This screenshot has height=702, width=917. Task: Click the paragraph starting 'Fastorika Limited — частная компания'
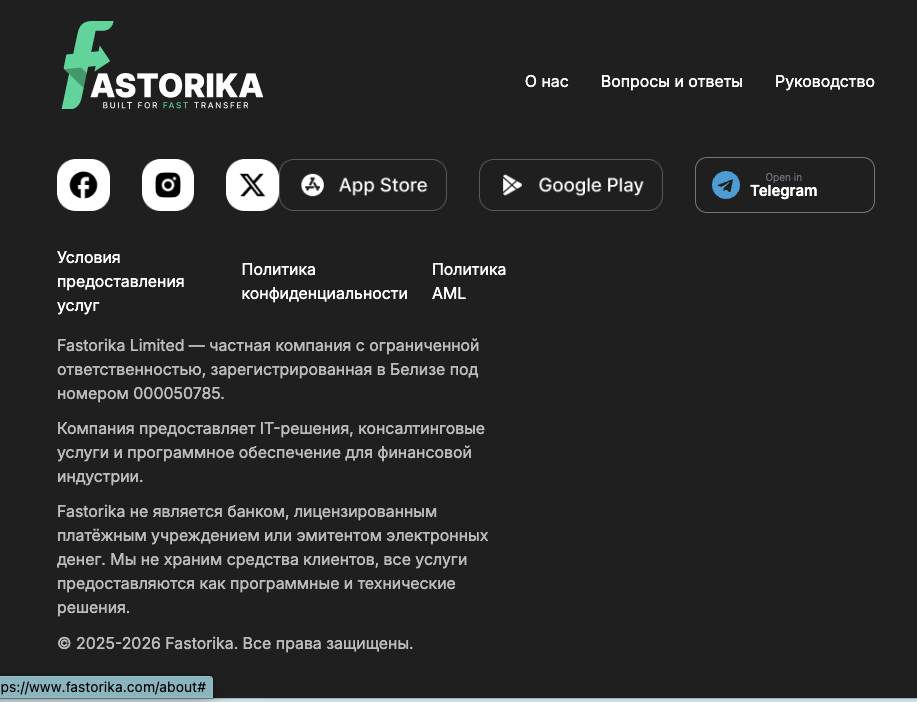[x=268, y=369]
